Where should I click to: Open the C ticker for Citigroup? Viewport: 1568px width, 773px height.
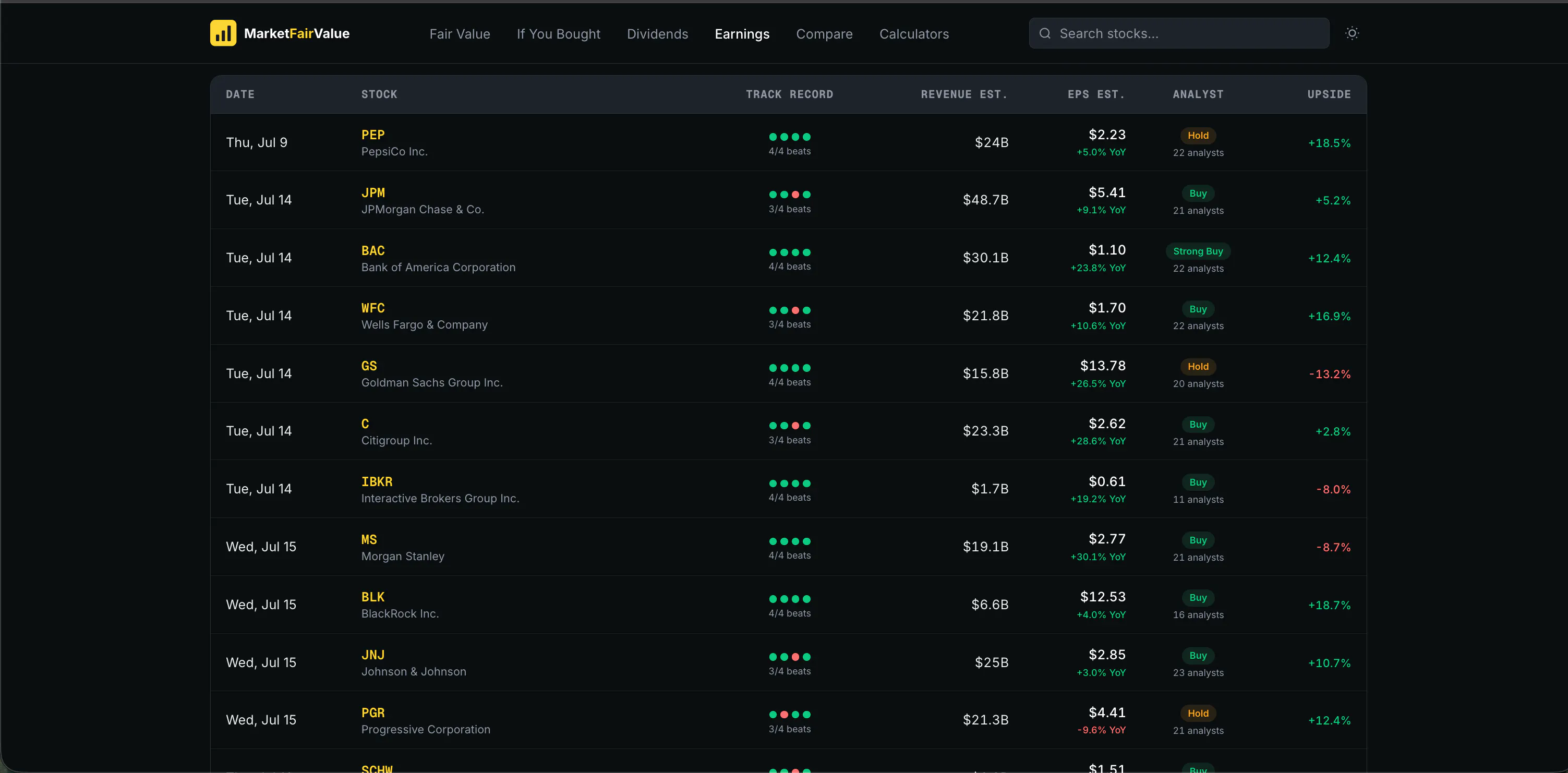pyautogui.click(x=365, y=424)
